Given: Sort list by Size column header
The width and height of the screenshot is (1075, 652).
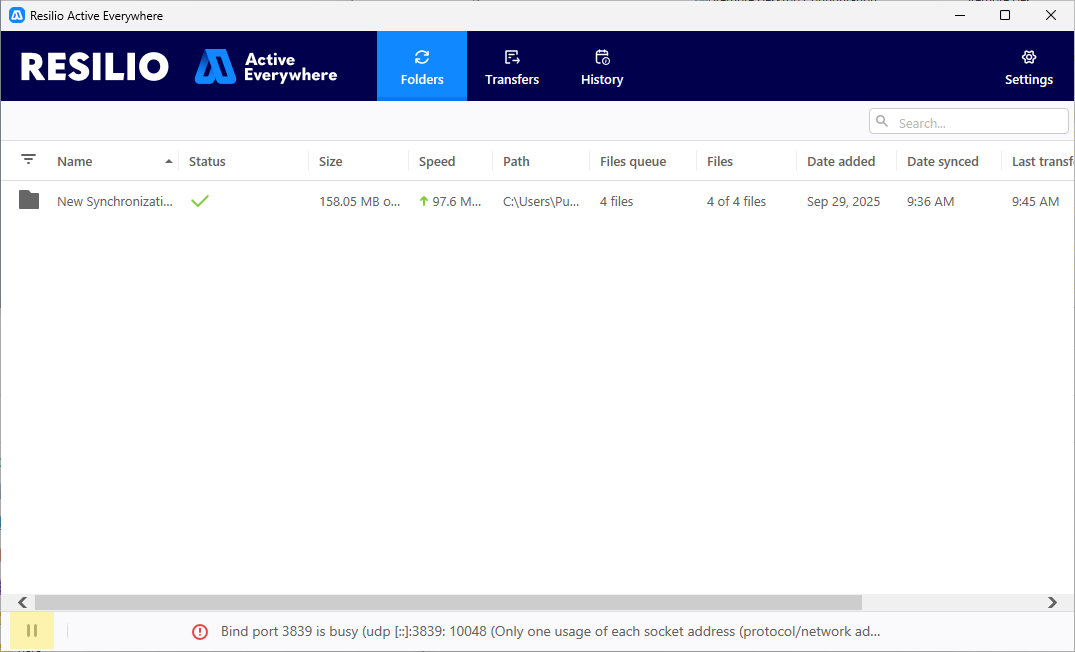Looking at the screenshot, I should click(x=330, y=162).
